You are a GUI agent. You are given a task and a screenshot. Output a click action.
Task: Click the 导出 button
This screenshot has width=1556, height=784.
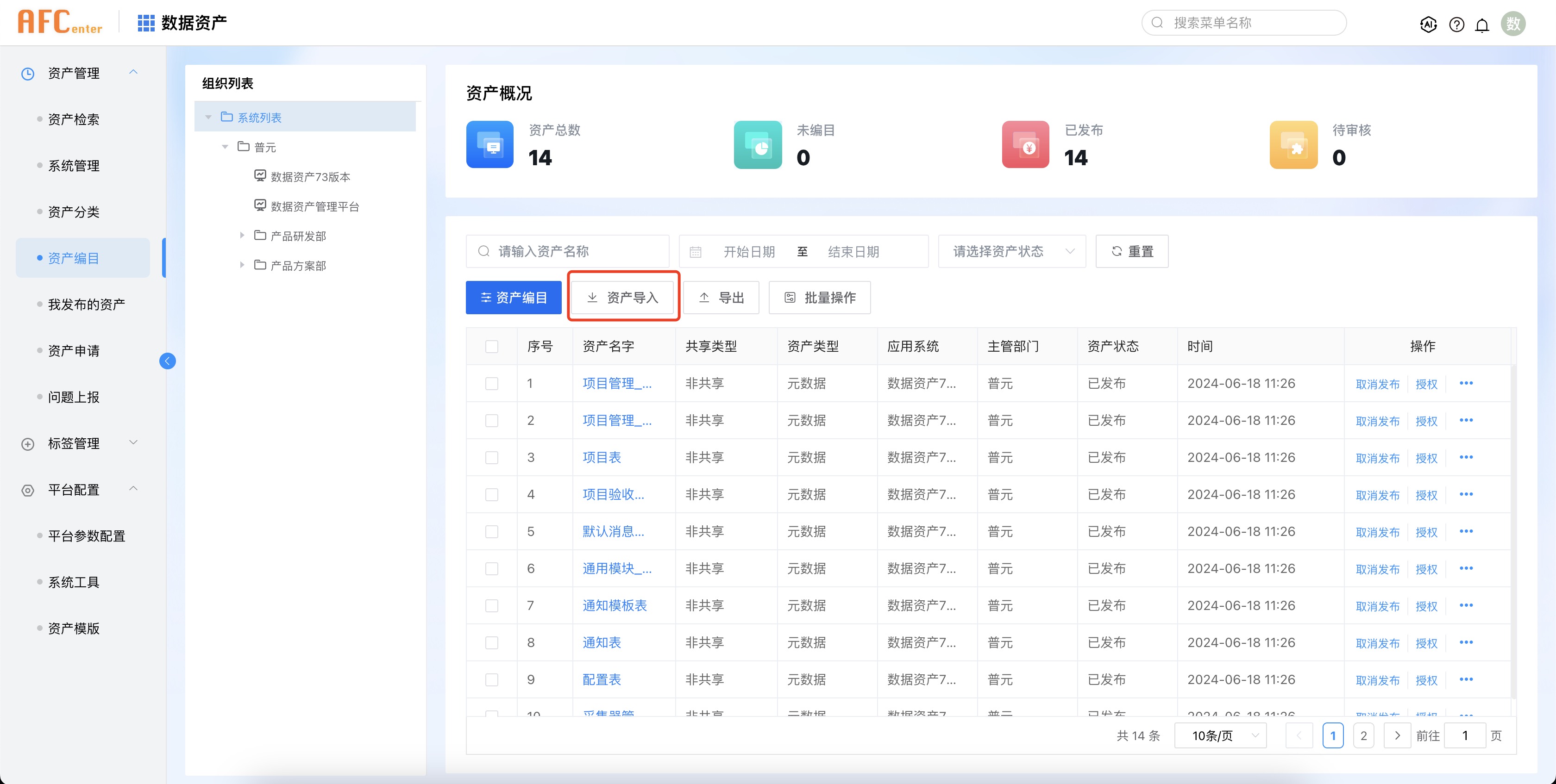coord(721,297)
